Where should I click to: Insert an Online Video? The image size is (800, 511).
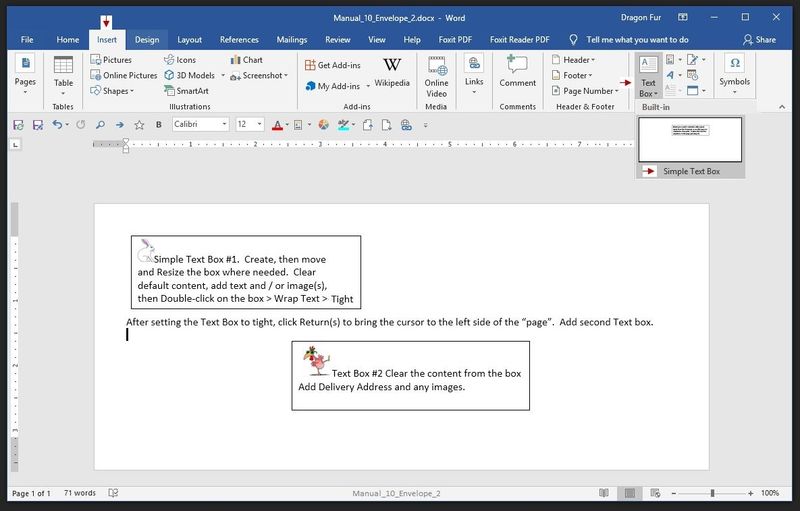pyautogui.click(x=437, y=74)
